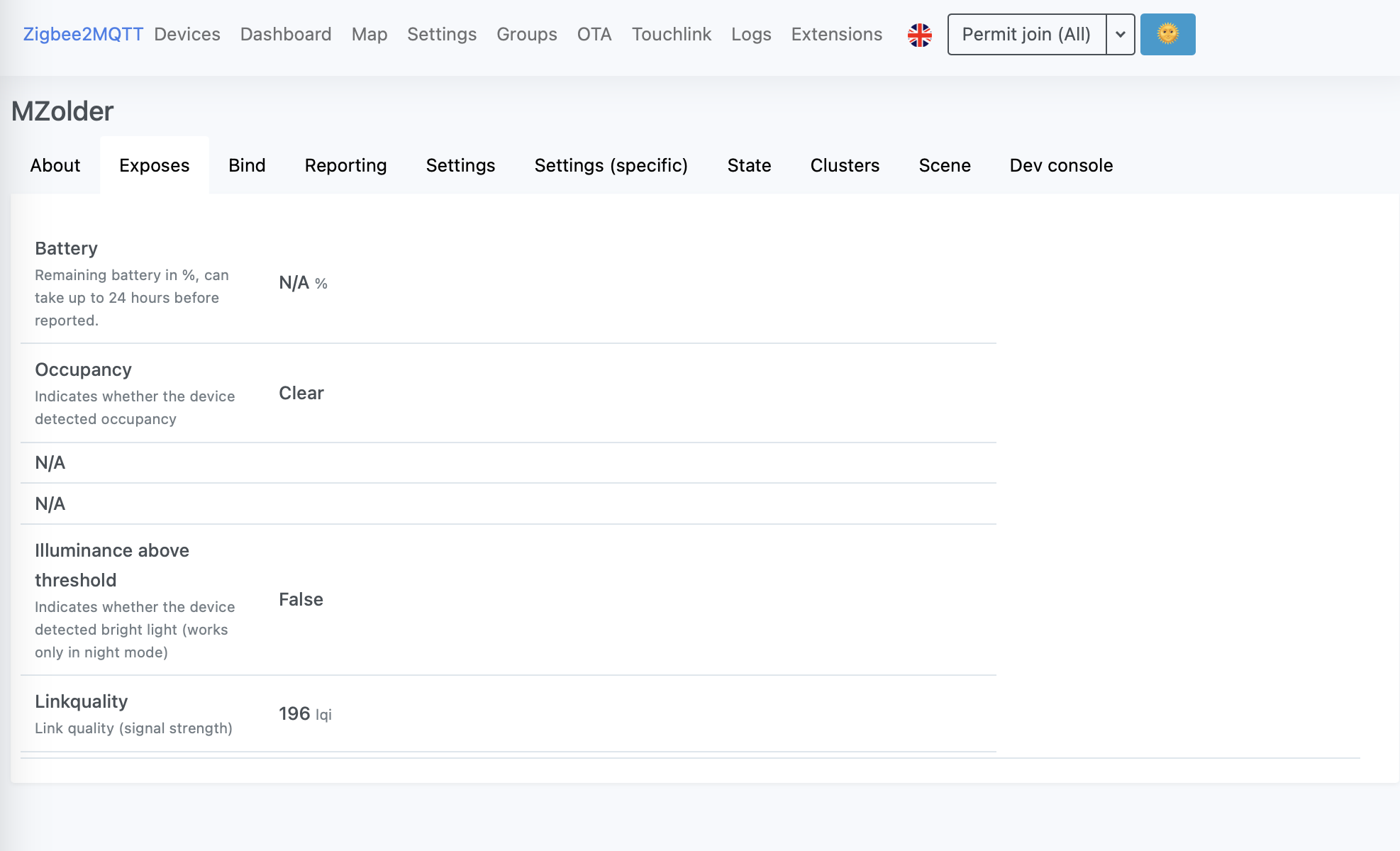The width and height of the screenshot is (1400, 851).
Task: Navigate home via the Zigbee2MQTT link
Action: click(x=82, y=33)
